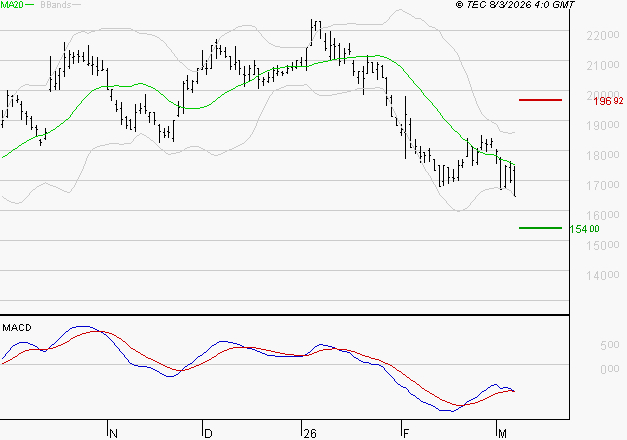Click the 210.00 price axis label
Image resolution: width=627 pixels, height=440 pixels.
pos(603,65)
